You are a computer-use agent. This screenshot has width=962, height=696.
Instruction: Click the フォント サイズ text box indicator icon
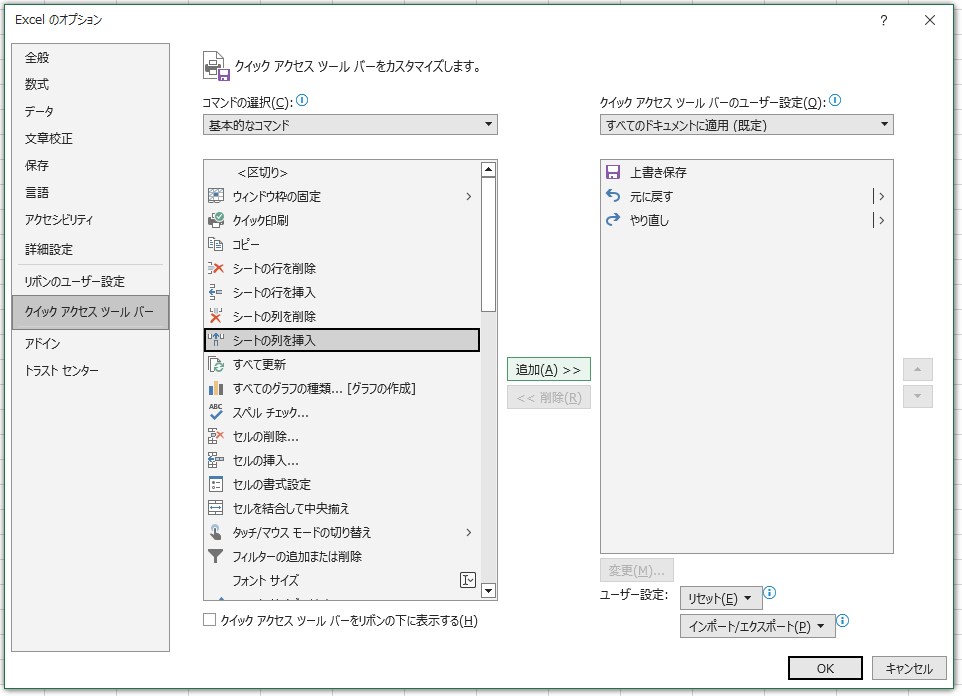[468, 580]
